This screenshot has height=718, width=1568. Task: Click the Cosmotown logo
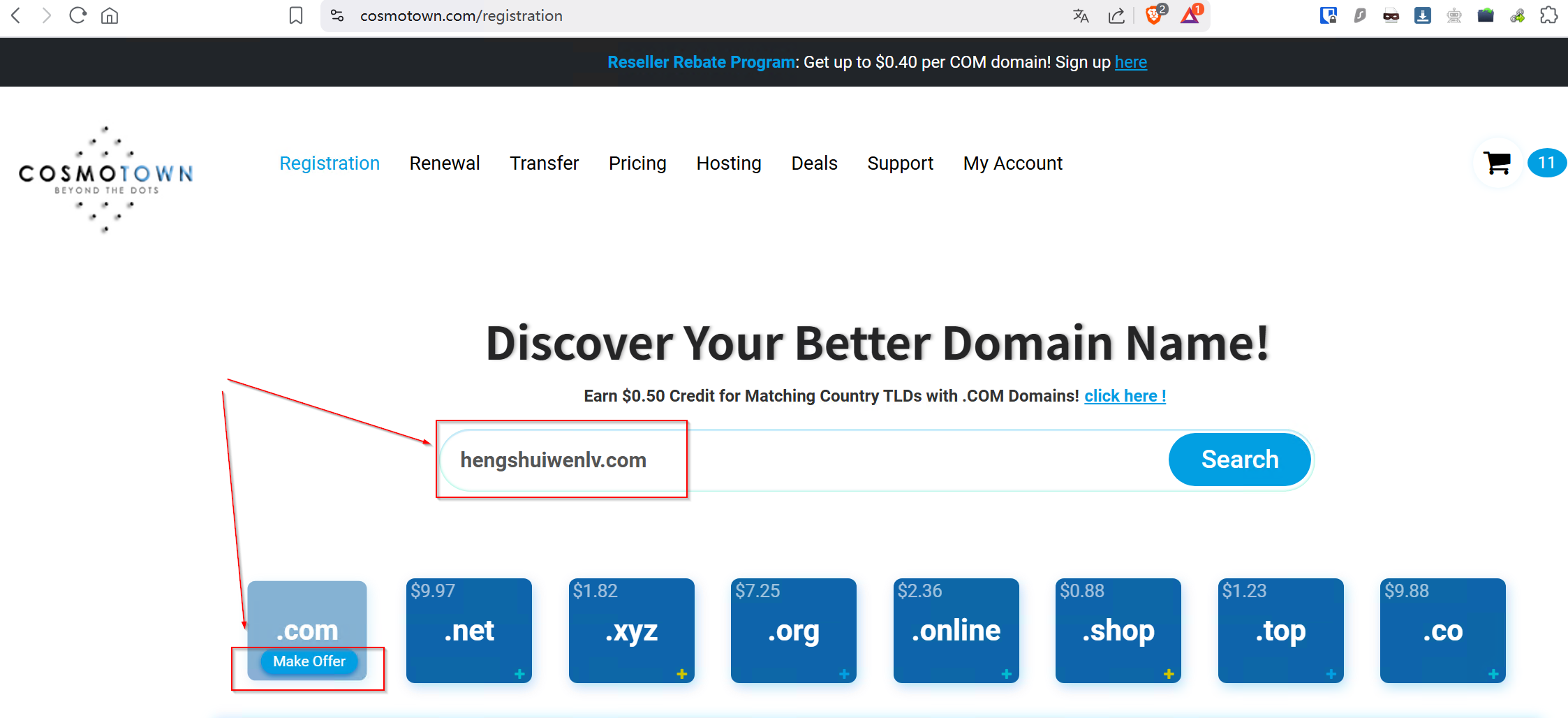(106, 179)
